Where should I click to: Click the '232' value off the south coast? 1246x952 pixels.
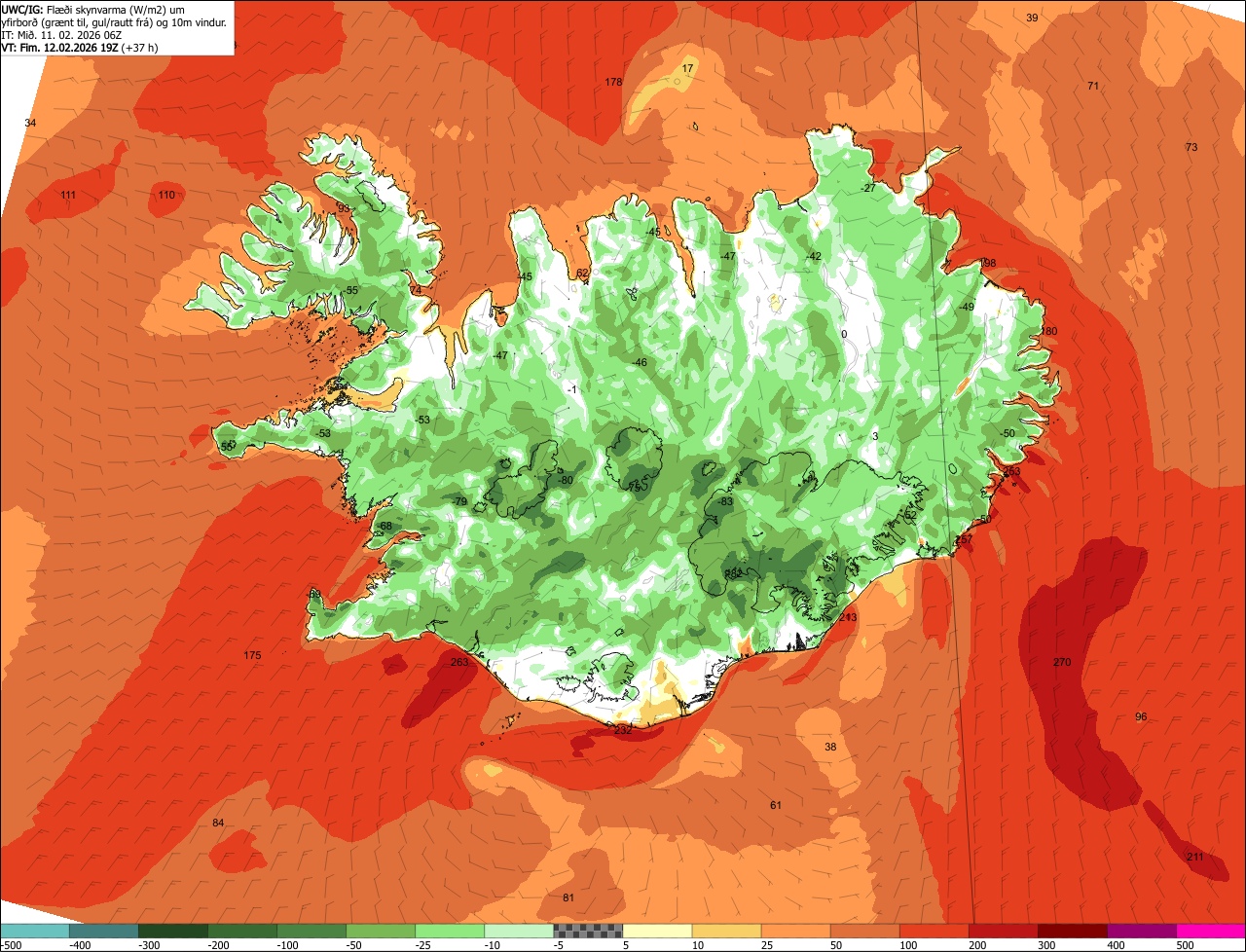tap(623, 729)
